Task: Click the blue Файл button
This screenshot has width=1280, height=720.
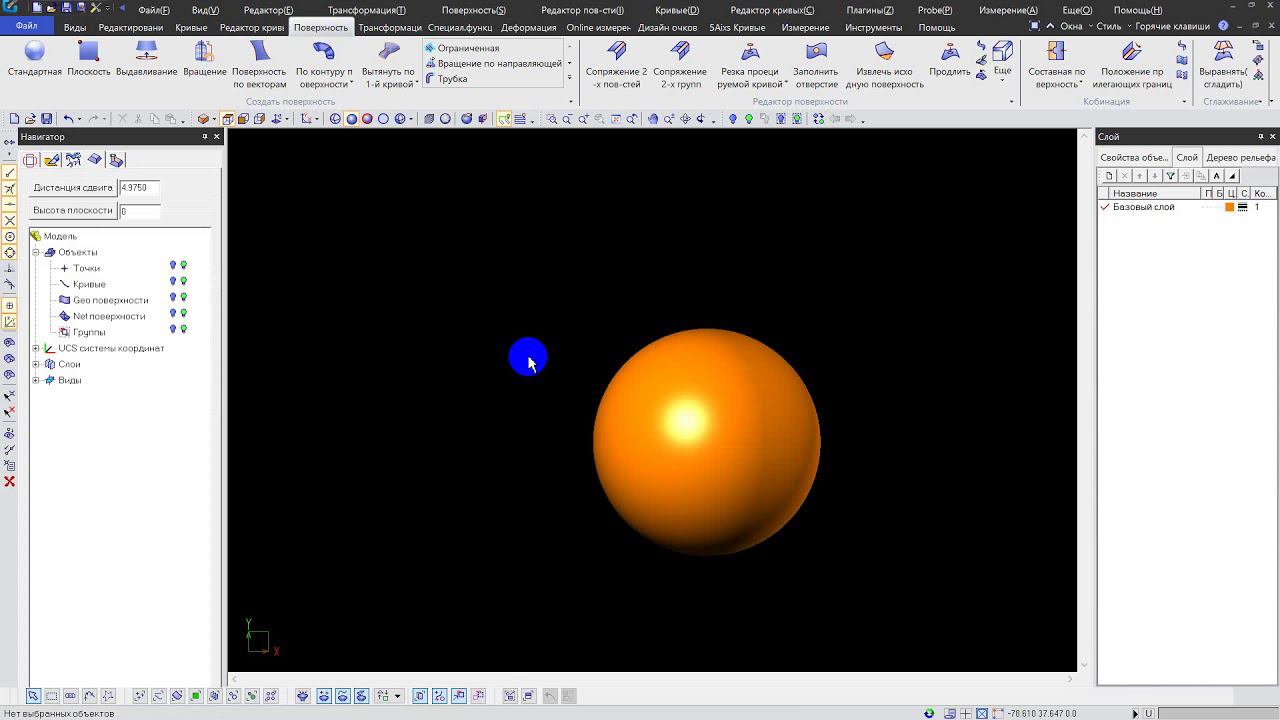Action: click(x=27, y=26)
